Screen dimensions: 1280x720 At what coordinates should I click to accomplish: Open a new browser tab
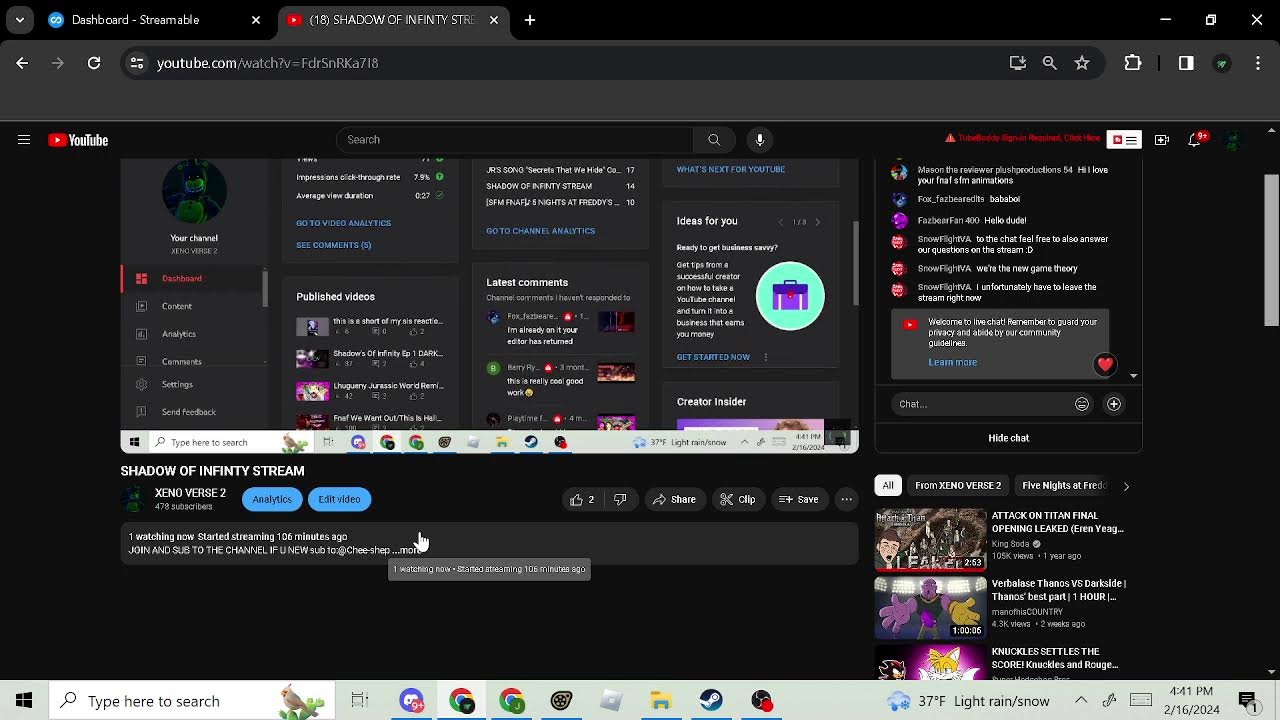[530, 20]
